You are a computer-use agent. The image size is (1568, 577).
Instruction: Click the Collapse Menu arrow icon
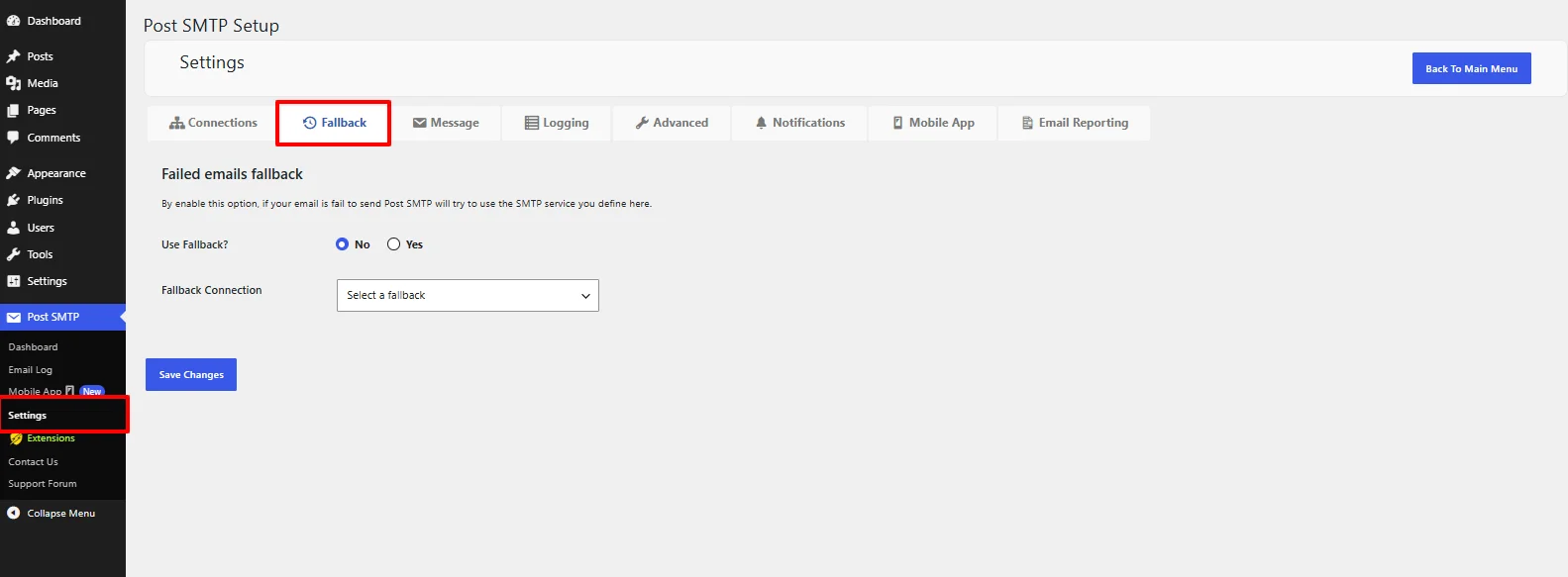tap(14, 513)
